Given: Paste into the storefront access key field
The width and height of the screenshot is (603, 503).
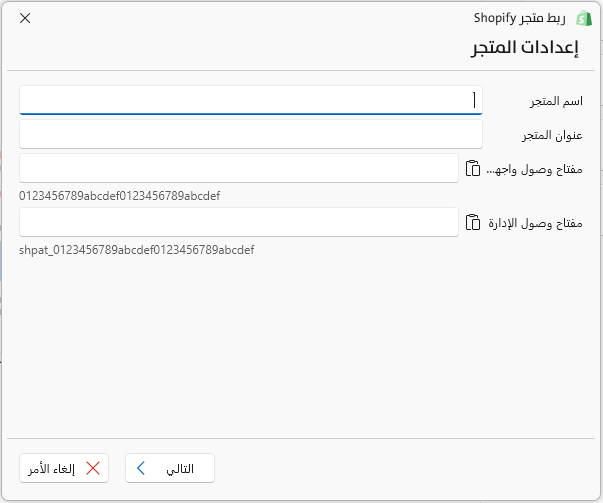Looking at the screenshot, I should click(x=473, y=168).
